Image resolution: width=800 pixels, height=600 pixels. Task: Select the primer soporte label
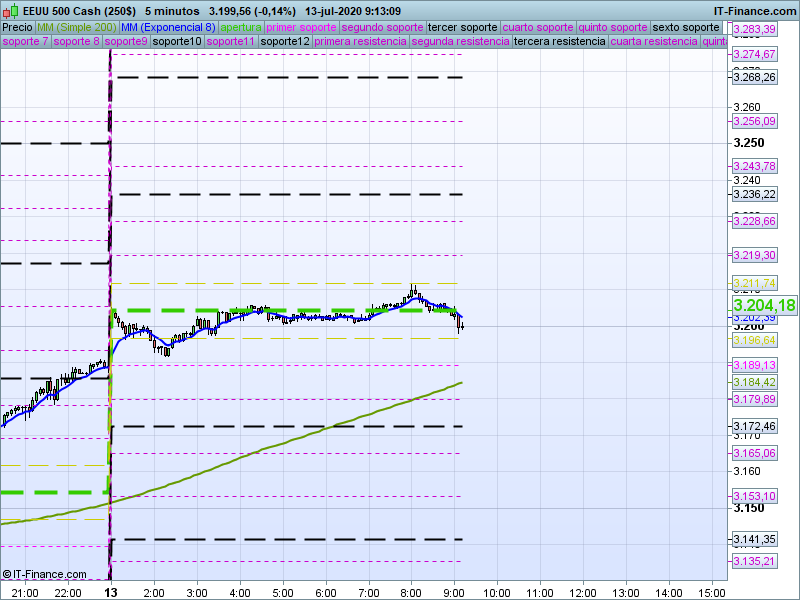302,27
